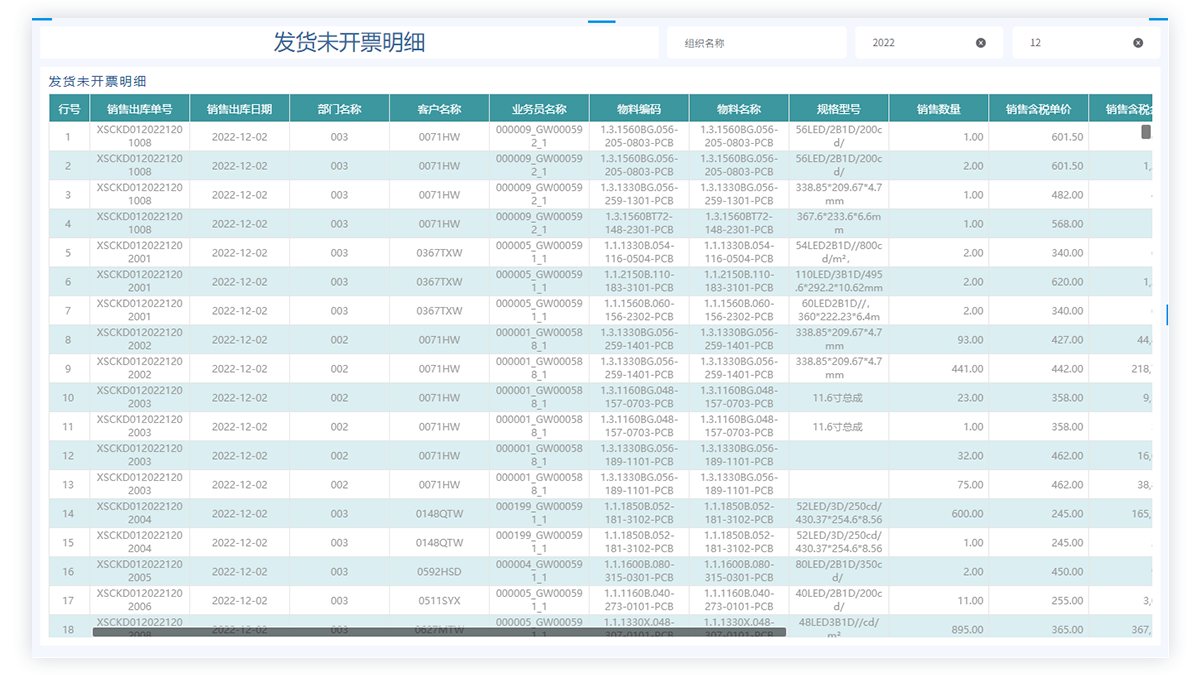Click the 销售含税单价 column header
The width and height of the screenshot is (1200, 675).
click(x=1038, y=109)
